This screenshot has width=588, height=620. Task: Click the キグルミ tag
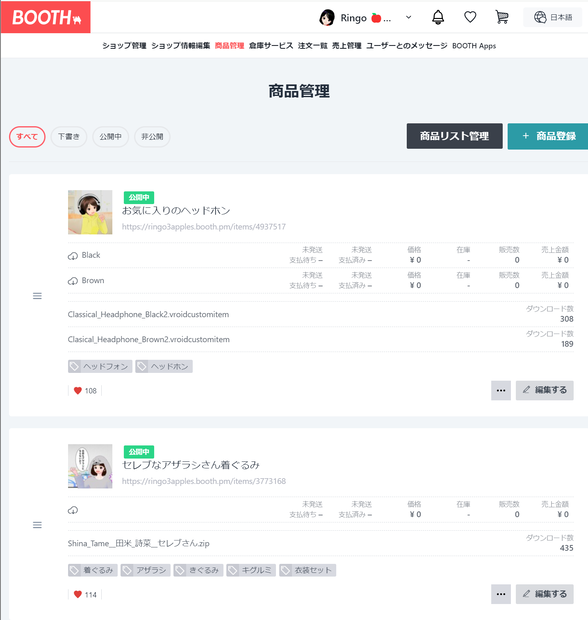(251, 570)
